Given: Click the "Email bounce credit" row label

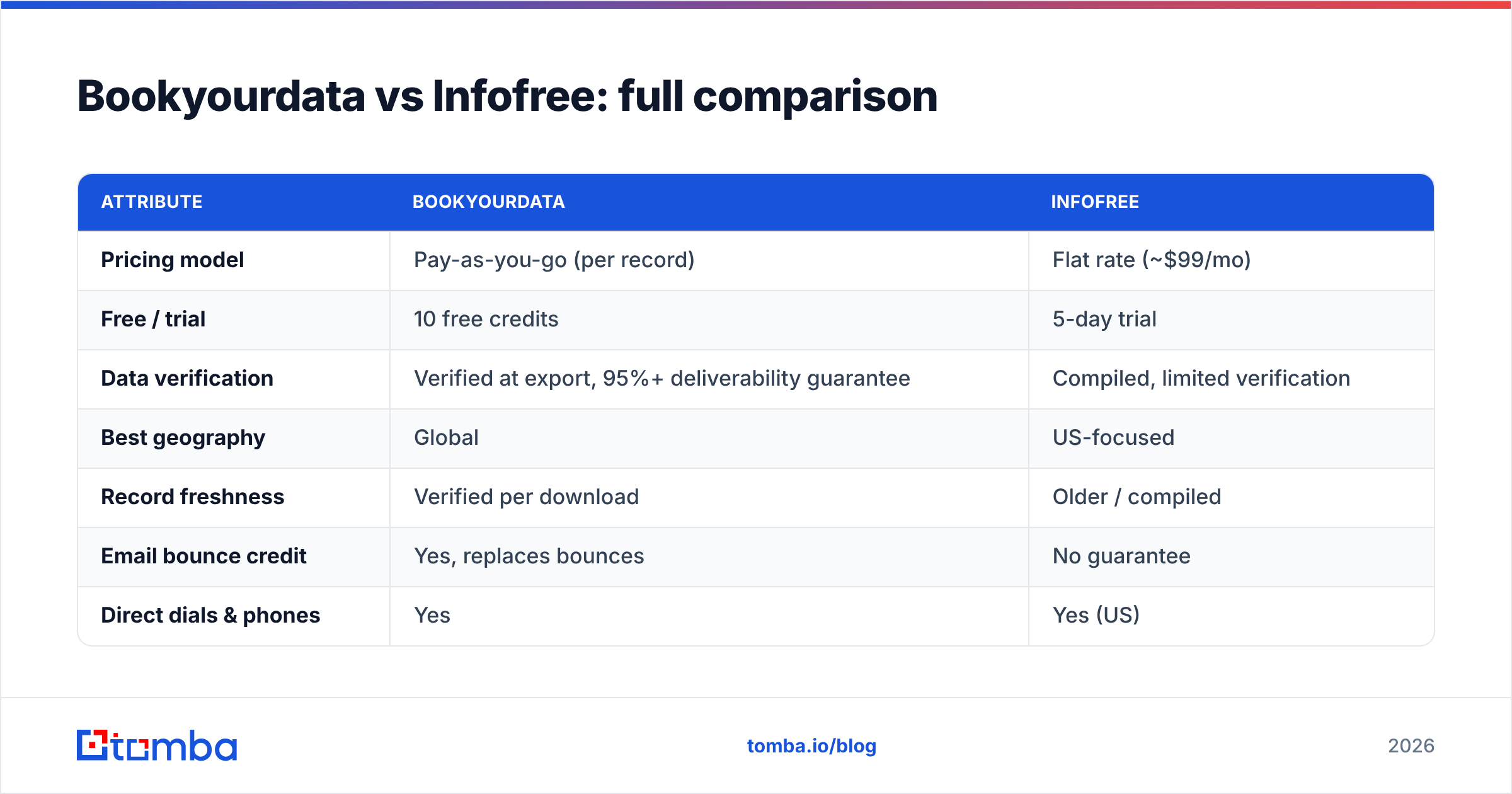Looking at the screenshot, I should 203,556.
